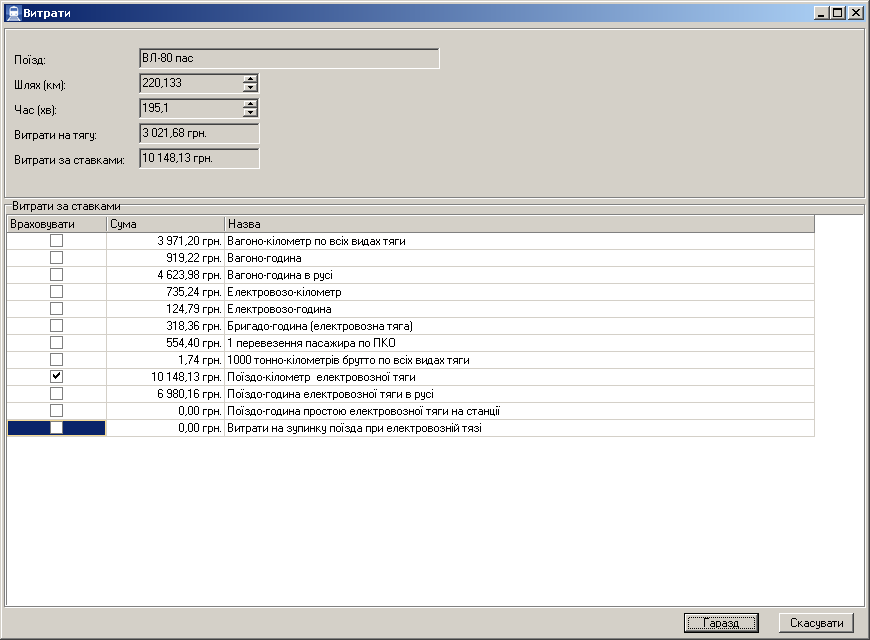Tick the Бригадо-година (електровозна тяга) checkbox
Screen dimensions: 870x640
point(56,326)
